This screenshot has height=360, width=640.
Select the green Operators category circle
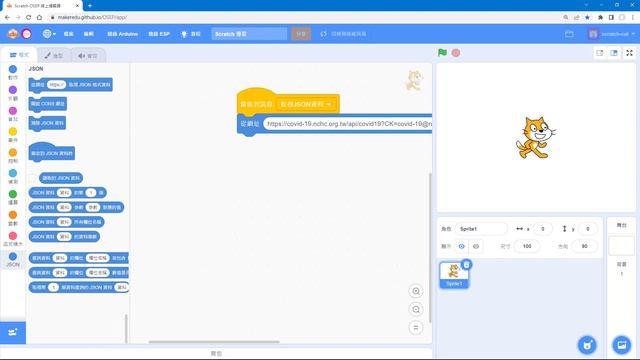click(13, 194)
